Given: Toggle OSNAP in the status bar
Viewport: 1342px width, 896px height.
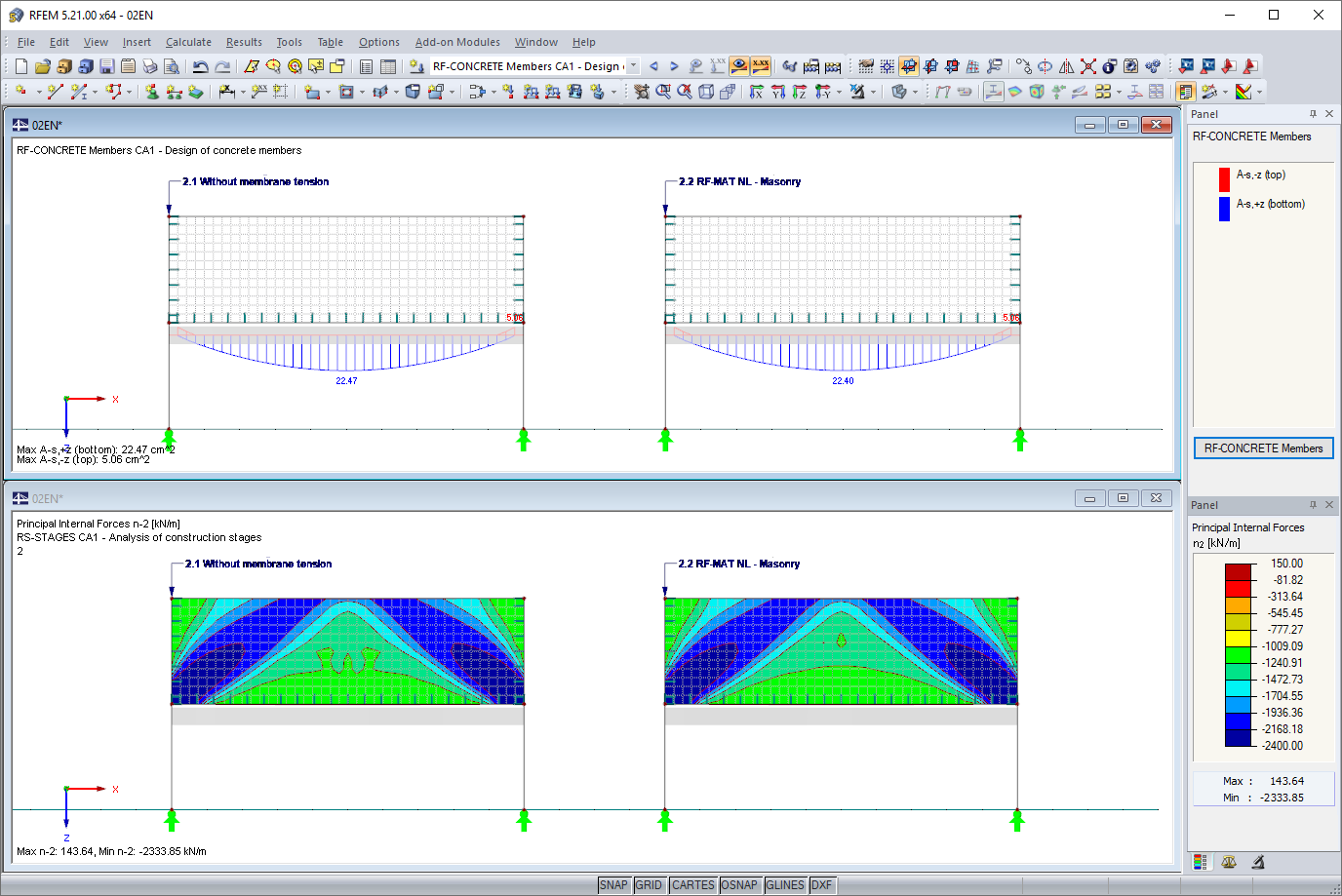Looking at the screenshot, I should pyautogui.click(x=739, y=885).
